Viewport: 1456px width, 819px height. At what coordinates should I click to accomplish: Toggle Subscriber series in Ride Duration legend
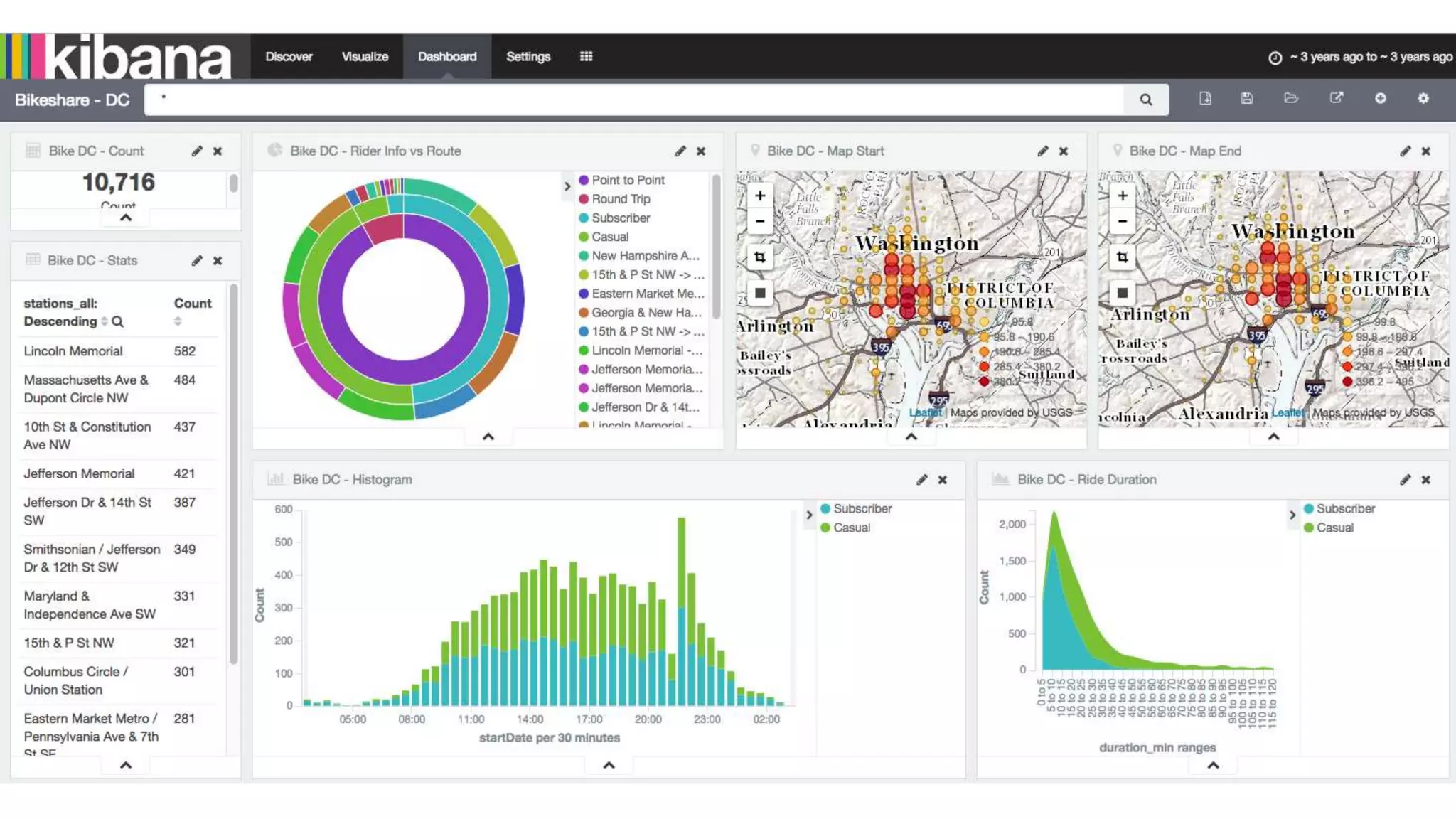pyautogui.click(x=1345, y=509)
